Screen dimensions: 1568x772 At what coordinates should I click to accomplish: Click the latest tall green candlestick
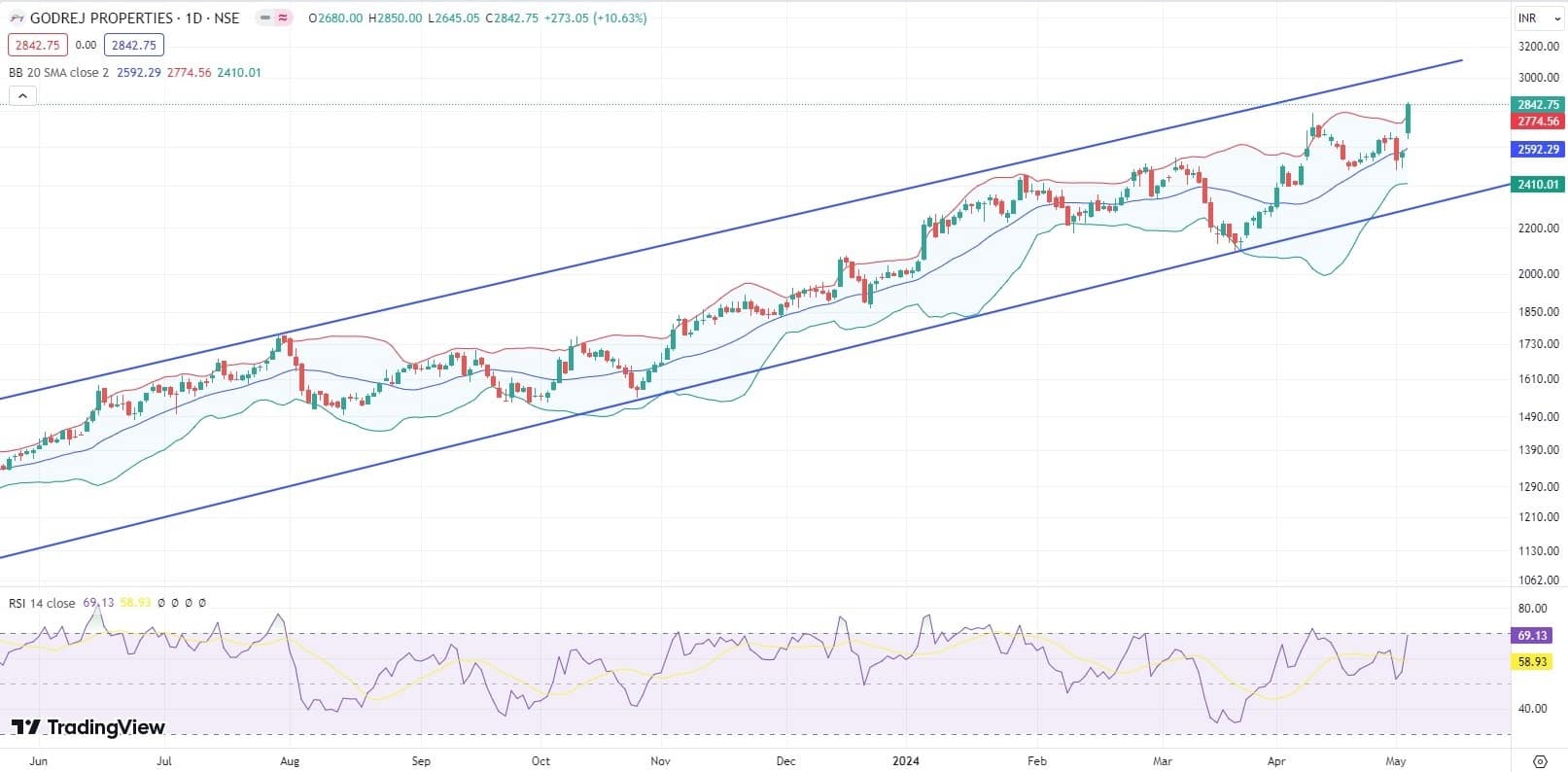[x=1408, y=119]
